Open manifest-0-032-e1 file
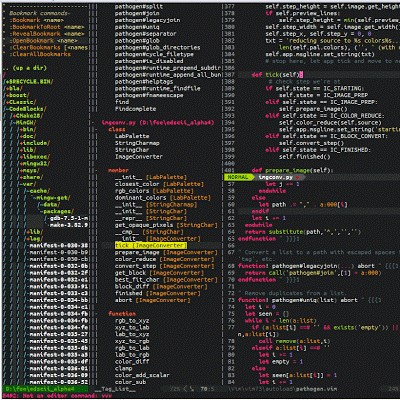The width and height of the screenshot is (400, 400). point(57,280)
